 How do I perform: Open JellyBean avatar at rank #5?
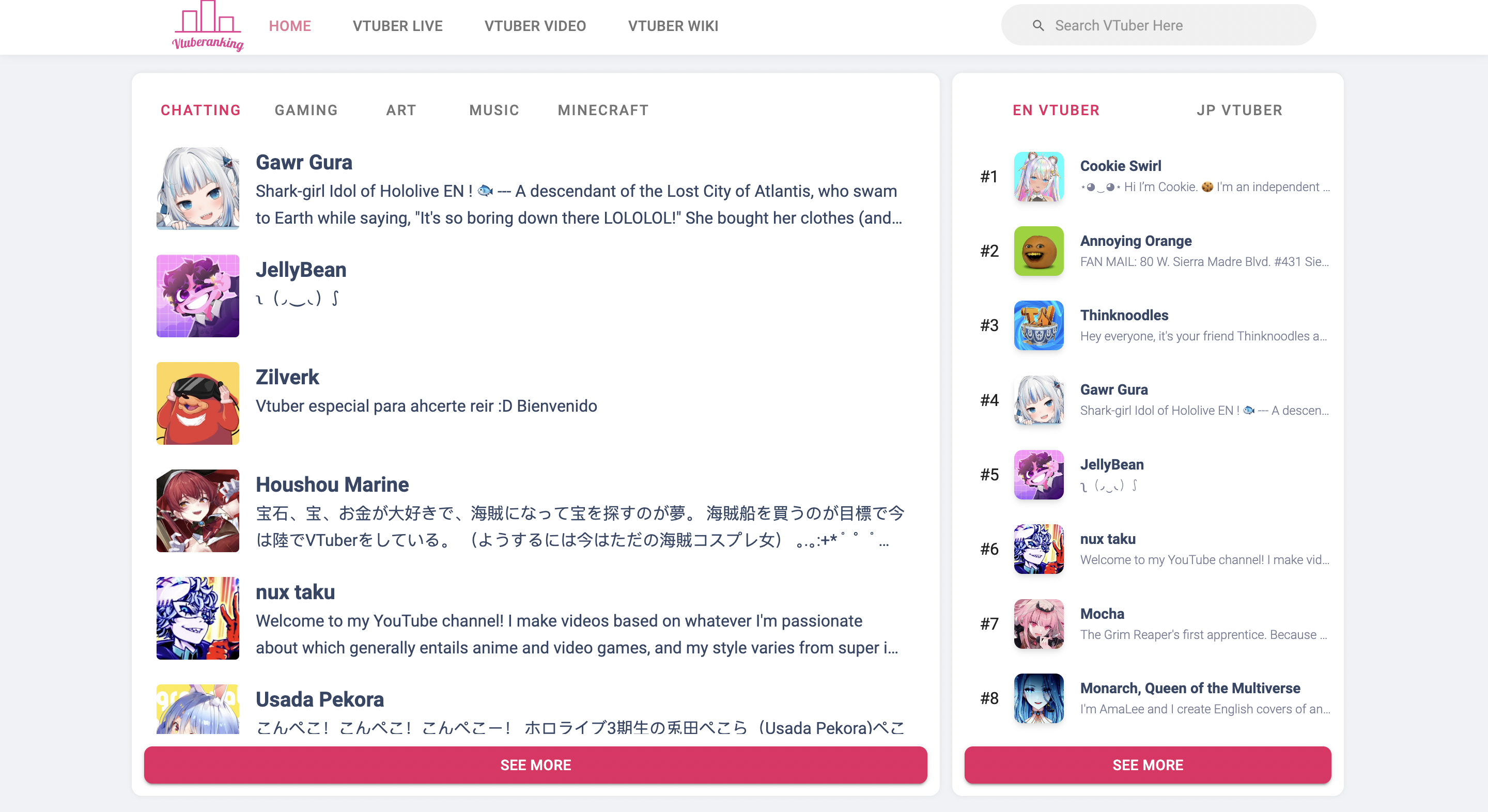1038,474
